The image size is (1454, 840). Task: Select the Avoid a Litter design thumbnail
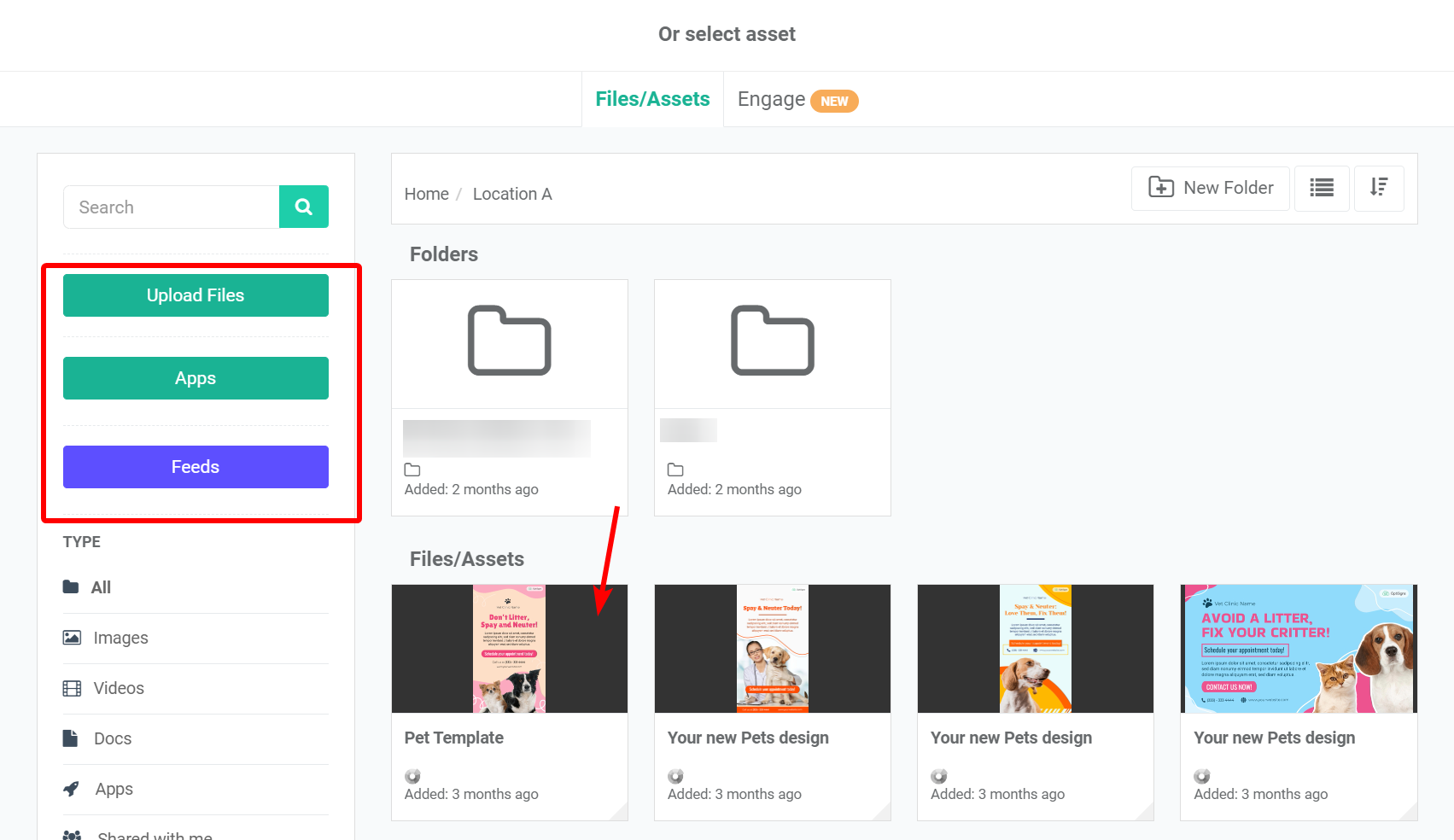(1298, 649)
